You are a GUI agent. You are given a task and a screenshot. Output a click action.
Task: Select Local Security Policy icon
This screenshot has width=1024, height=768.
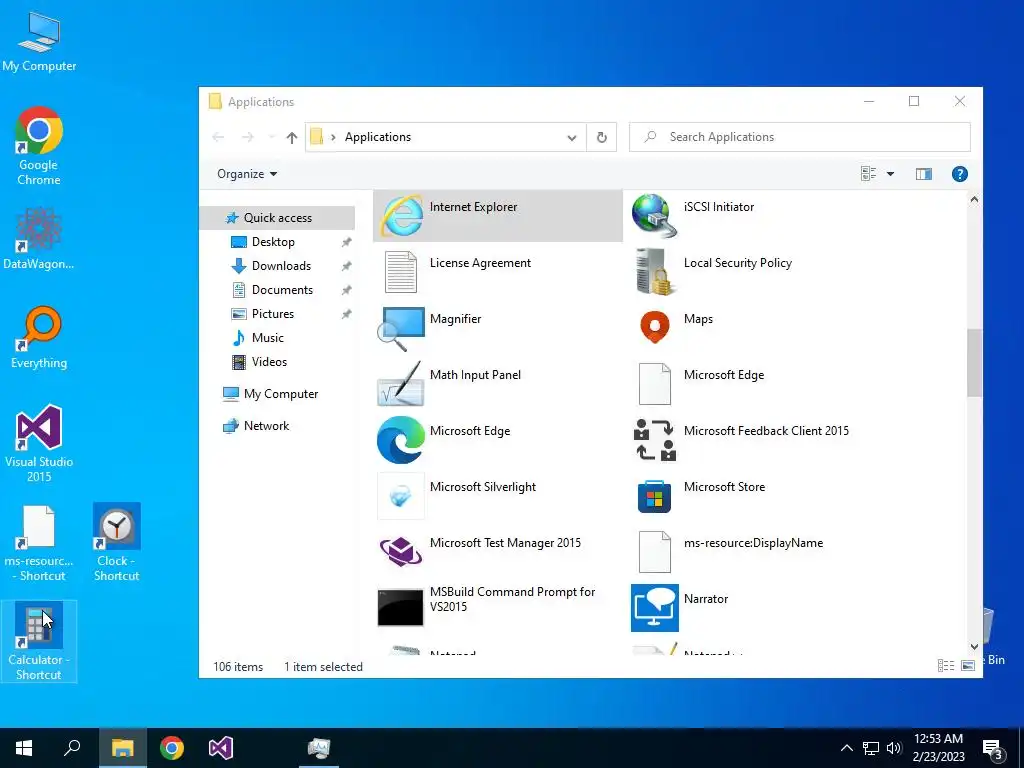654,272
